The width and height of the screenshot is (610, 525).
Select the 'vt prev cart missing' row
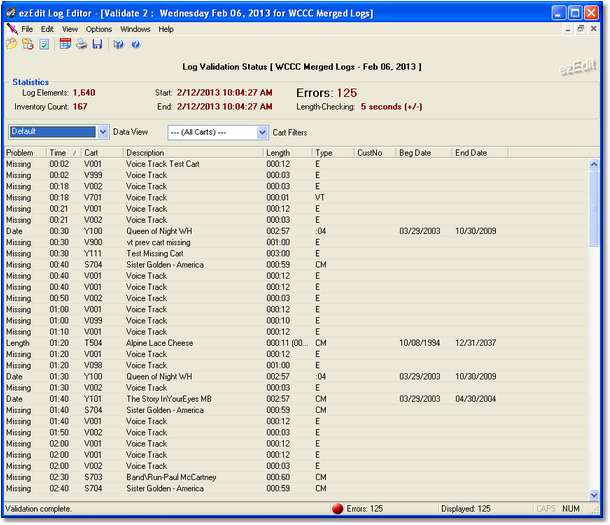tap(296, 242)
